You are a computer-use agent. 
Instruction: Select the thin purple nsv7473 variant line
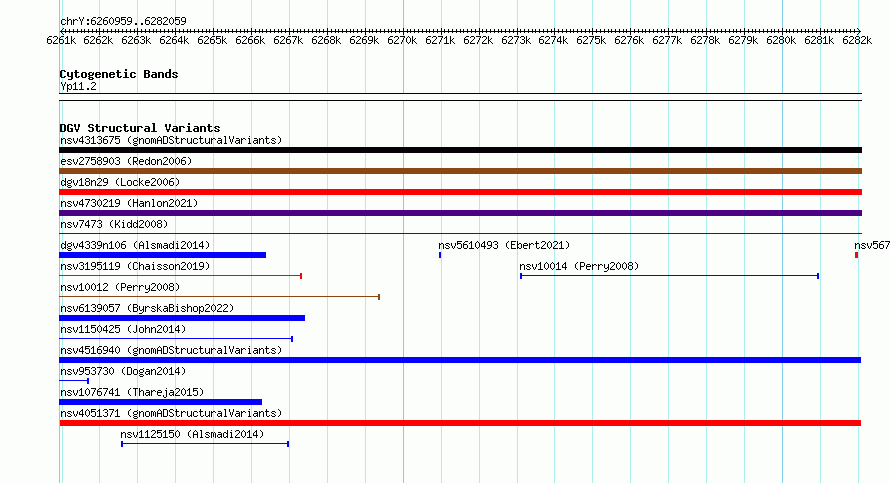460,233
